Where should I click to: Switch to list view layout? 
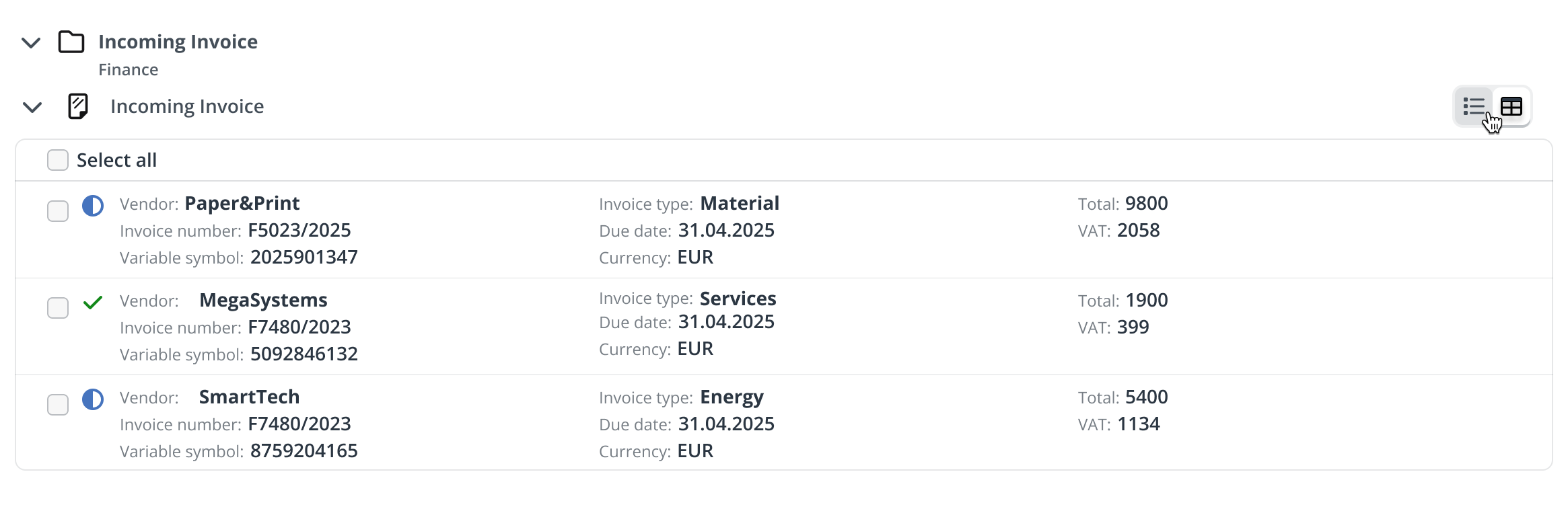point(1474,106)
